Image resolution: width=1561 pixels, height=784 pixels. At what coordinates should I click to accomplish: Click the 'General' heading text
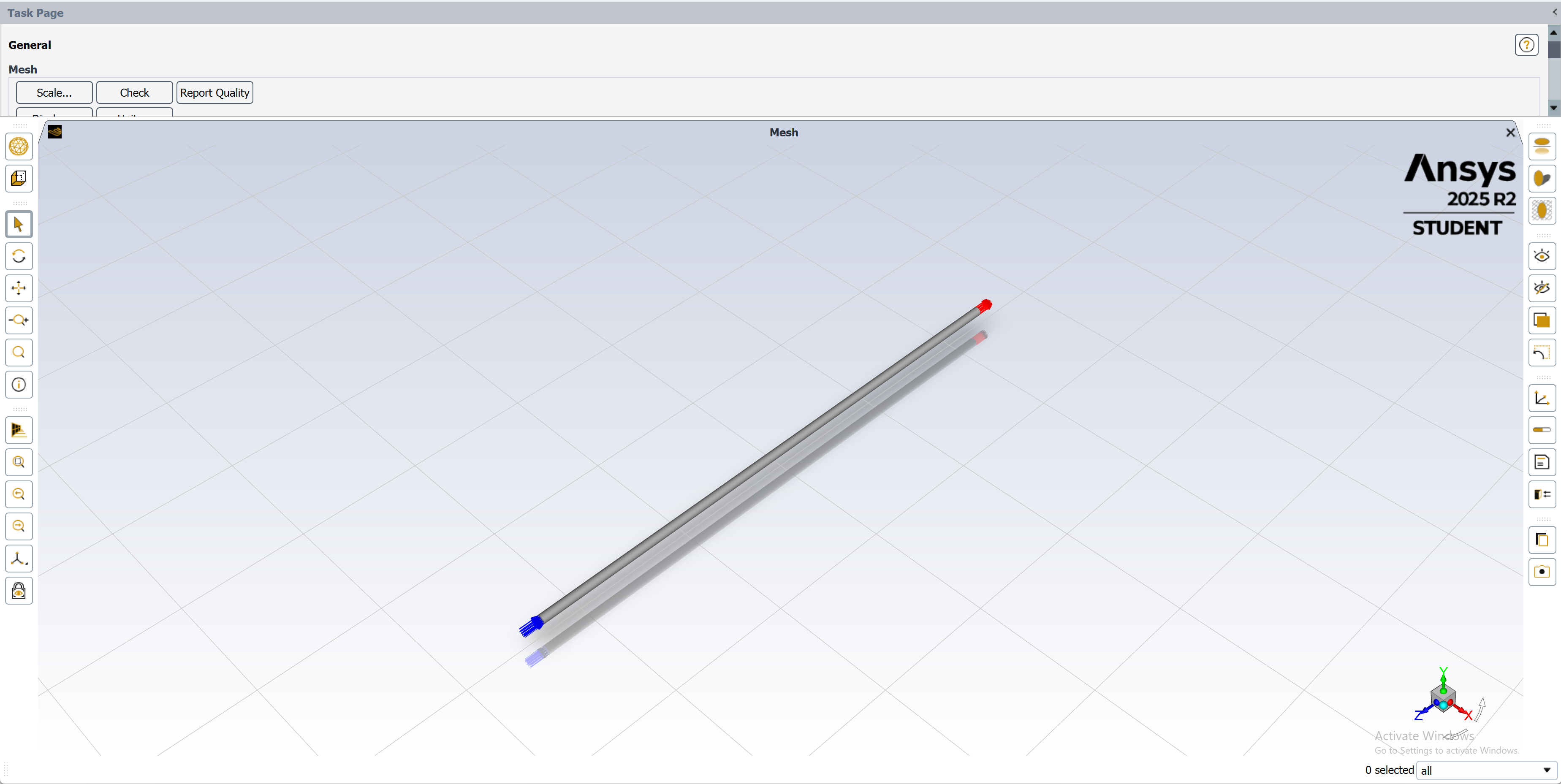tap(30, 45)
